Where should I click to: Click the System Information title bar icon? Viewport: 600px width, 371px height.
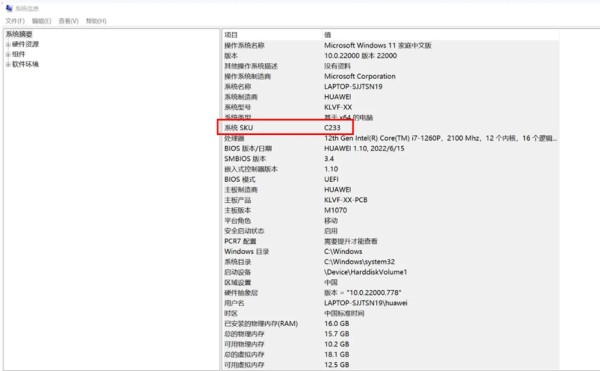coord(9,8)
